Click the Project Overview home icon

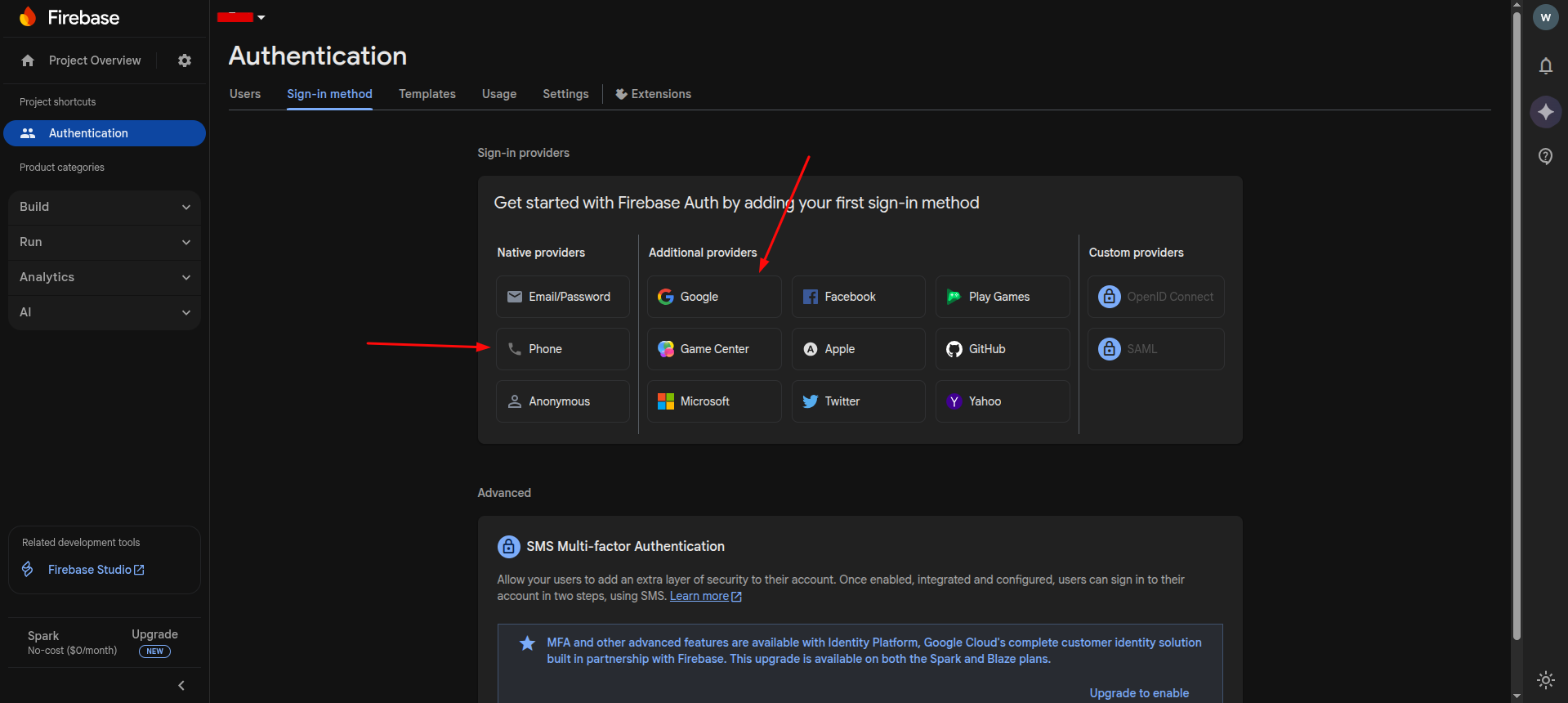(28, 60)
